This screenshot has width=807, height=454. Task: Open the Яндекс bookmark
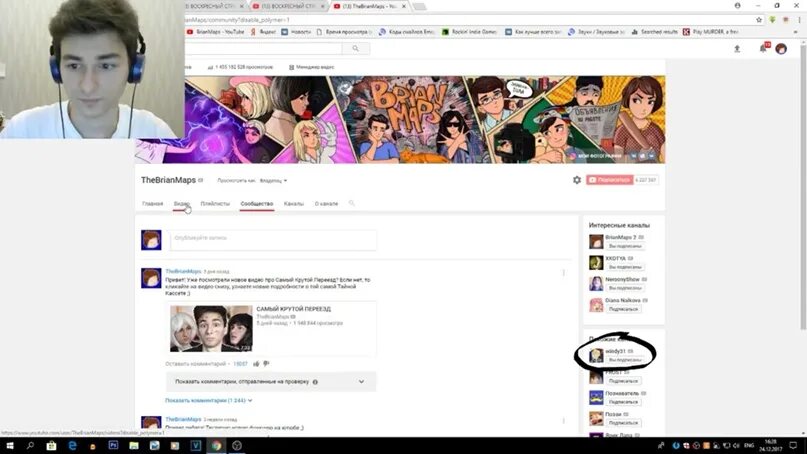click(263, 32)
